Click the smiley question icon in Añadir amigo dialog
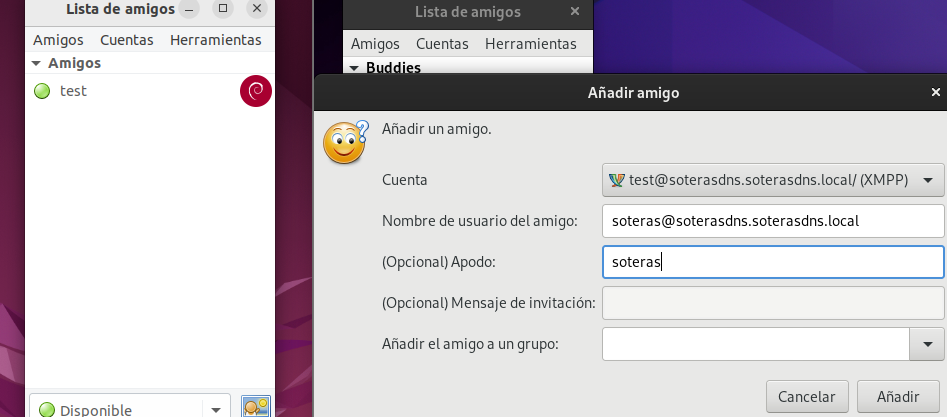Screen dimensions: 947x417 coord(345,142)
